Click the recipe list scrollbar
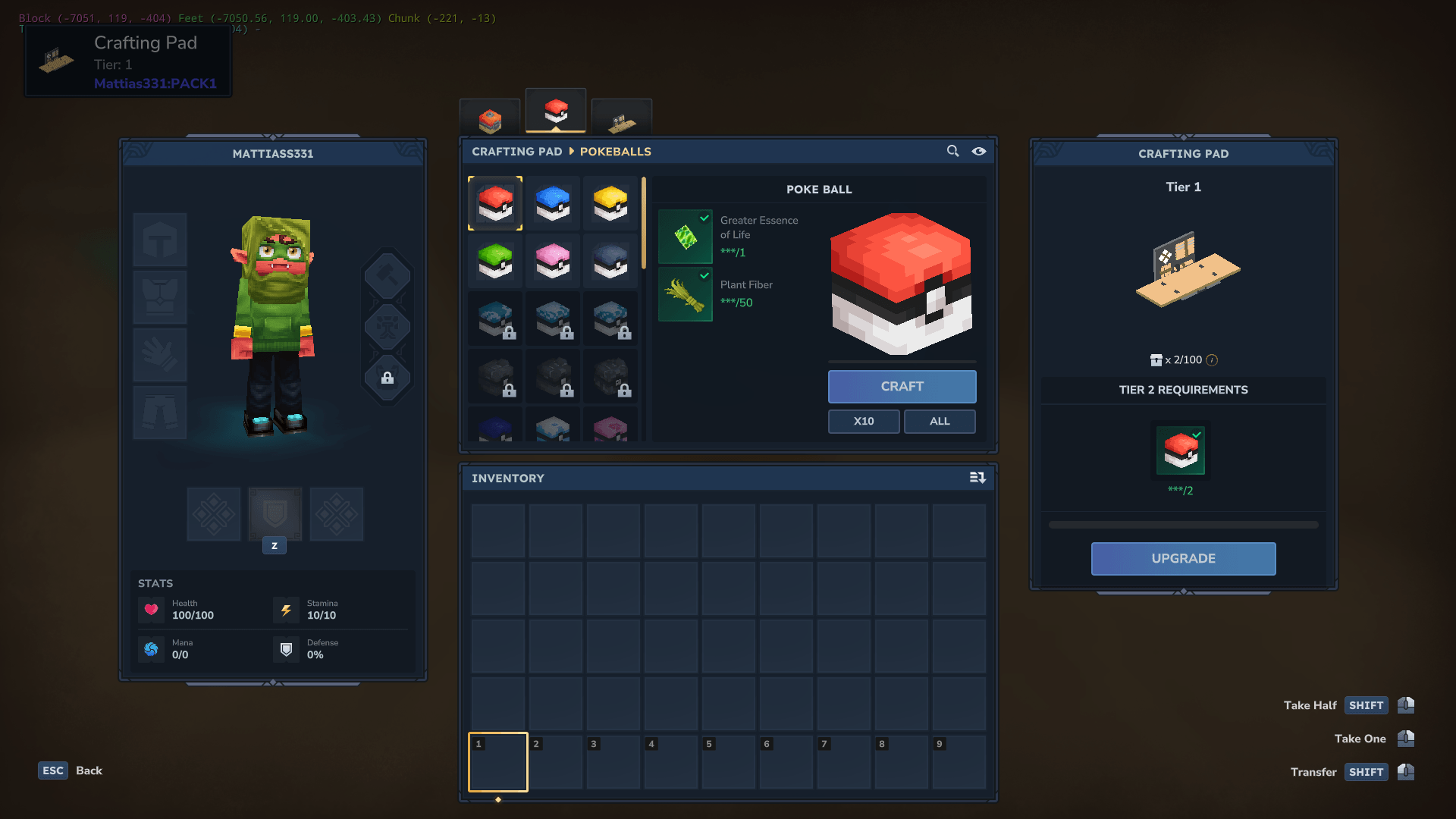Screen dimensions: 1456x819 click(x=644, y=223)
